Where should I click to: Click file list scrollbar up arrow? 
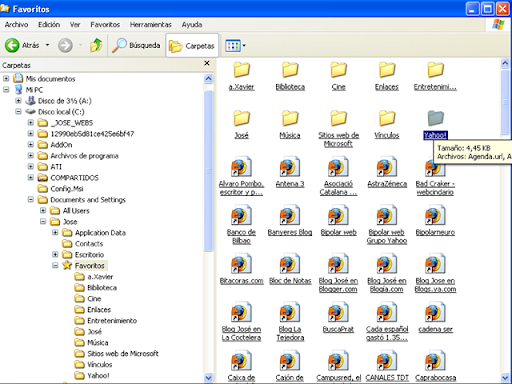[x=505, y=63]
